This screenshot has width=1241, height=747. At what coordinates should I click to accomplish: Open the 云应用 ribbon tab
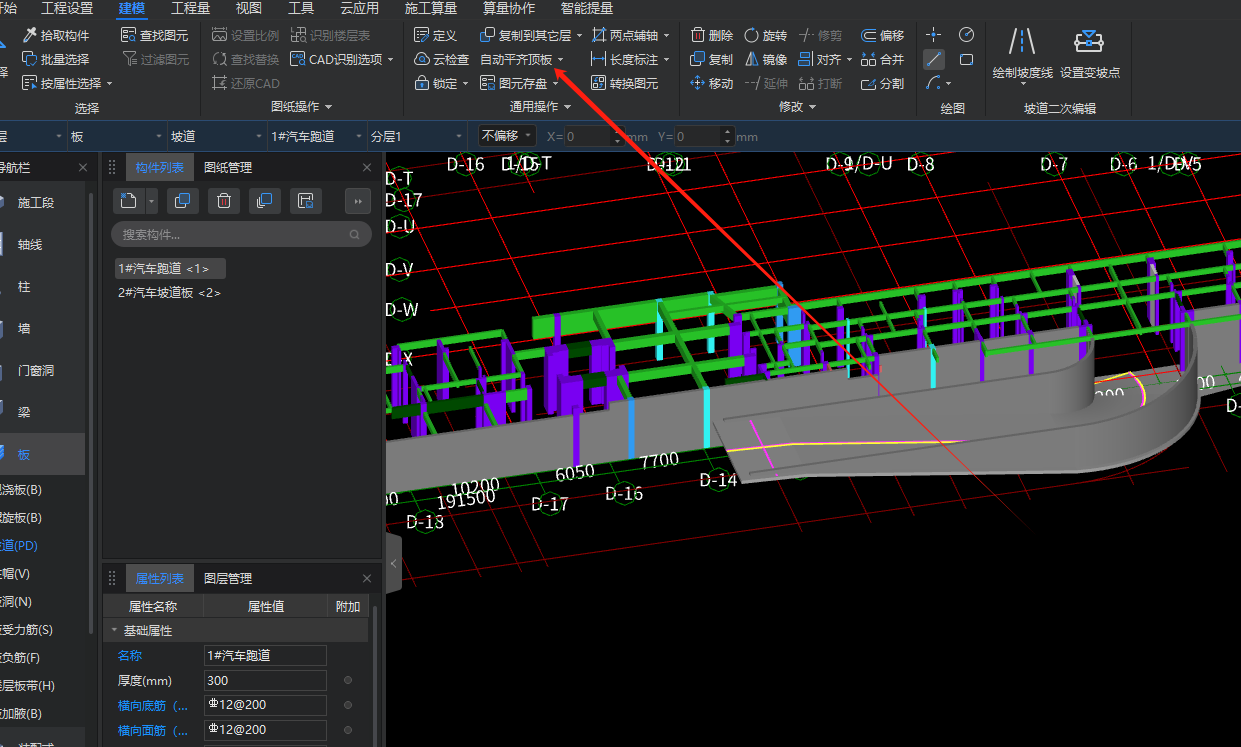pyautogui.click(x=360, y=8)
